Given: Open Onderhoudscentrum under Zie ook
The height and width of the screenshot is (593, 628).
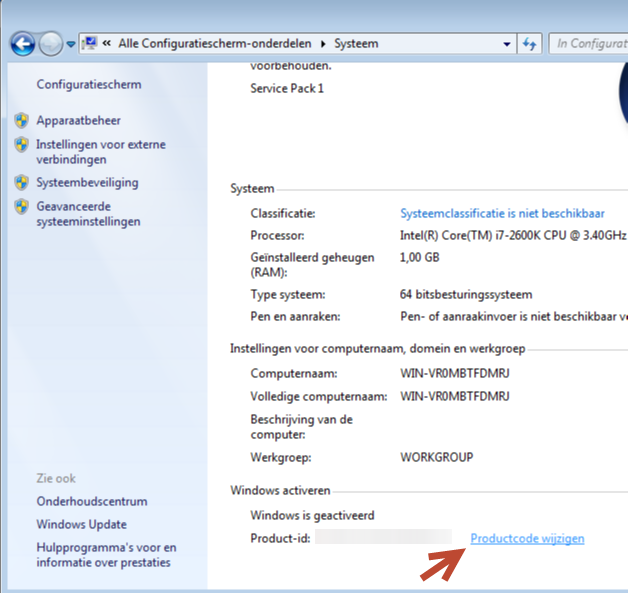Looking at the screenshot, I should [92, 501].
